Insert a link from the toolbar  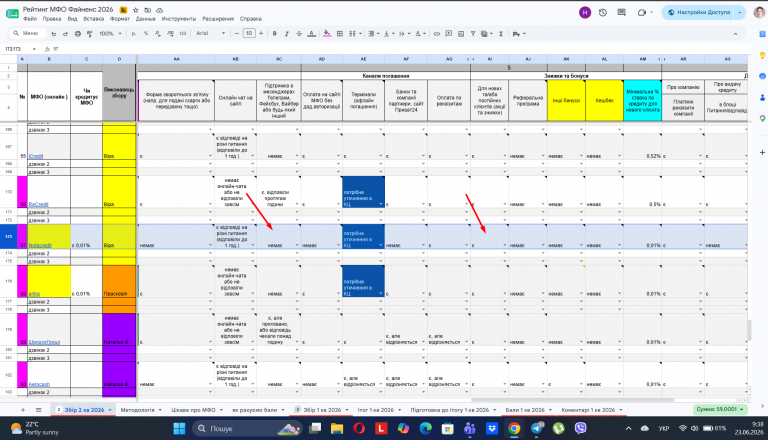tap(436, 34)
